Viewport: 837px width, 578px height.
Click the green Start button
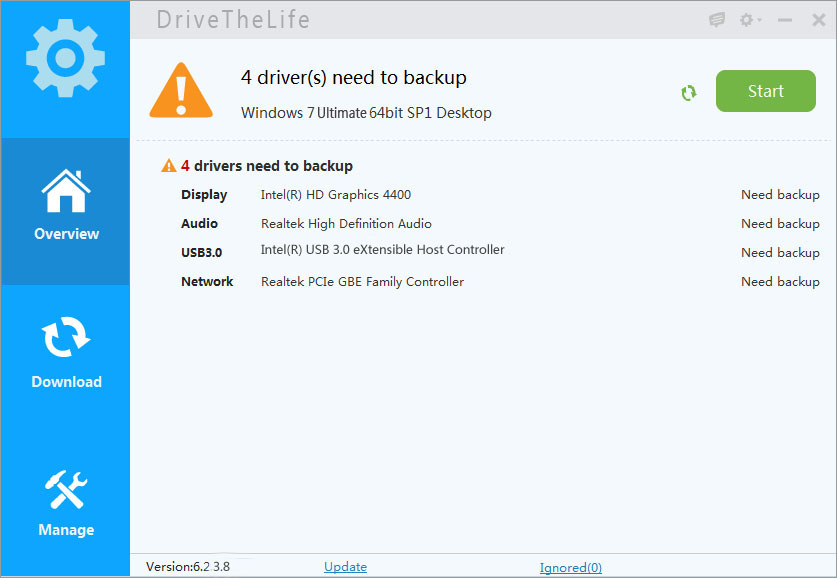765,91
